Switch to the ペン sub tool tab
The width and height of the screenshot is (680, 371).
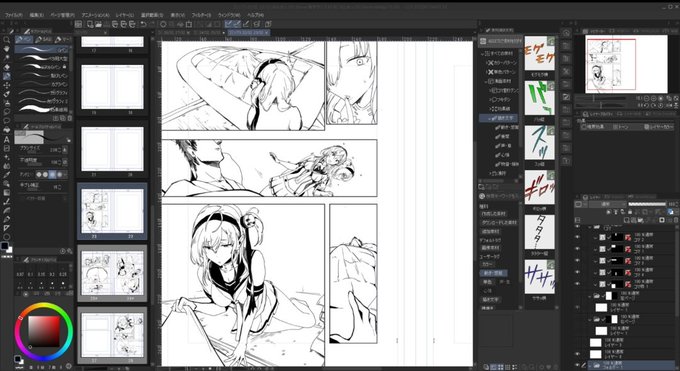tap(24, 39)
